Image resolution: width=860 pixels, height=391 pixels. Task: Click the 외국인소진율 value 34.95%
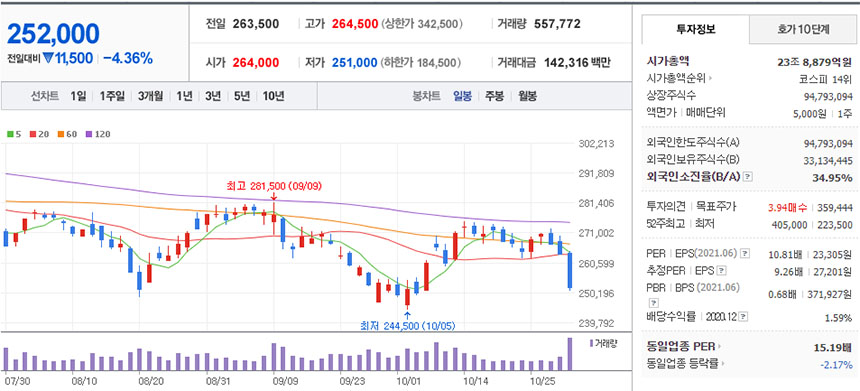click(833, 178)
